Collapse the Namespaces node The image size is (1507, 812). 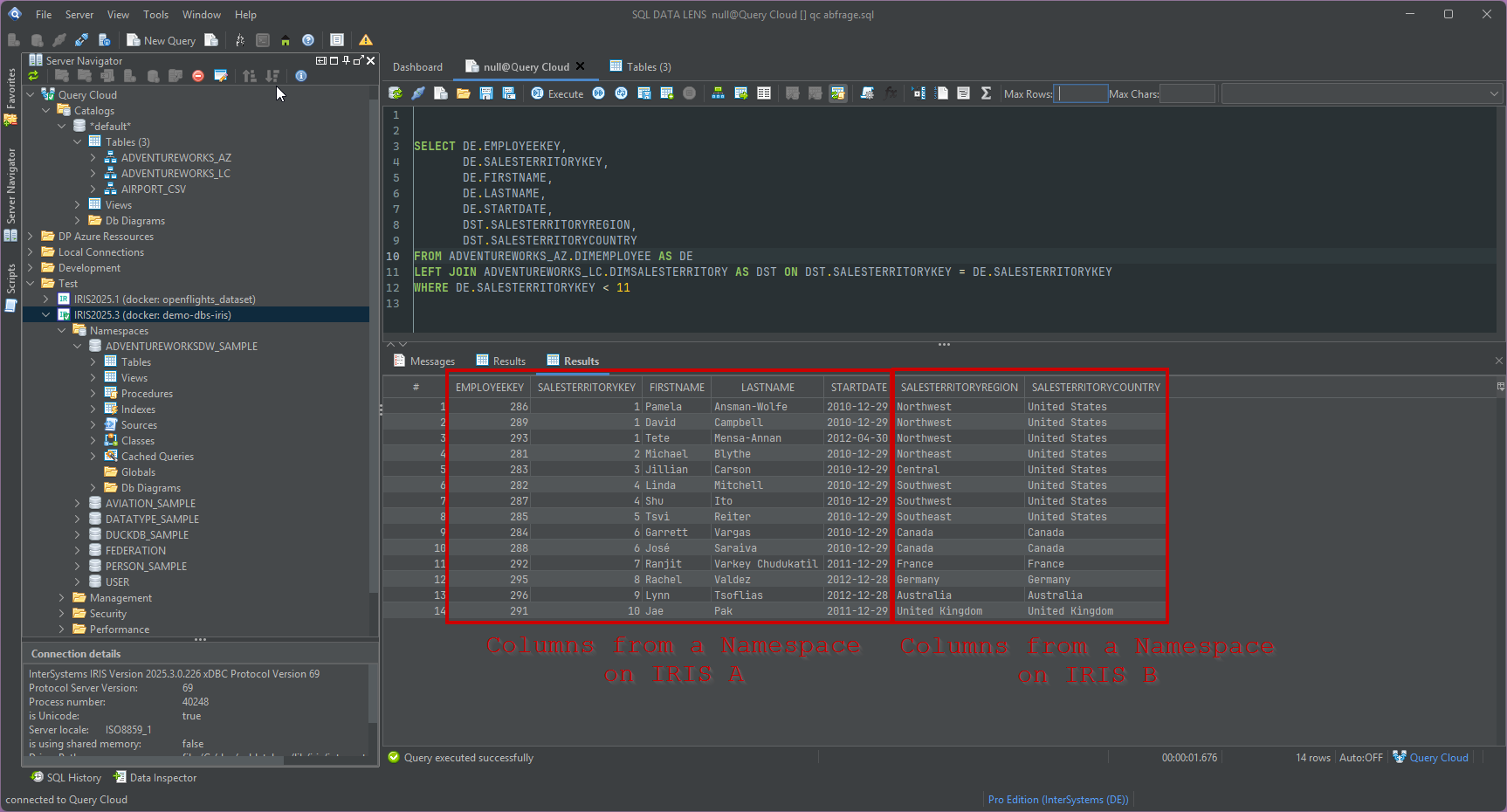[x=62, y=331]
